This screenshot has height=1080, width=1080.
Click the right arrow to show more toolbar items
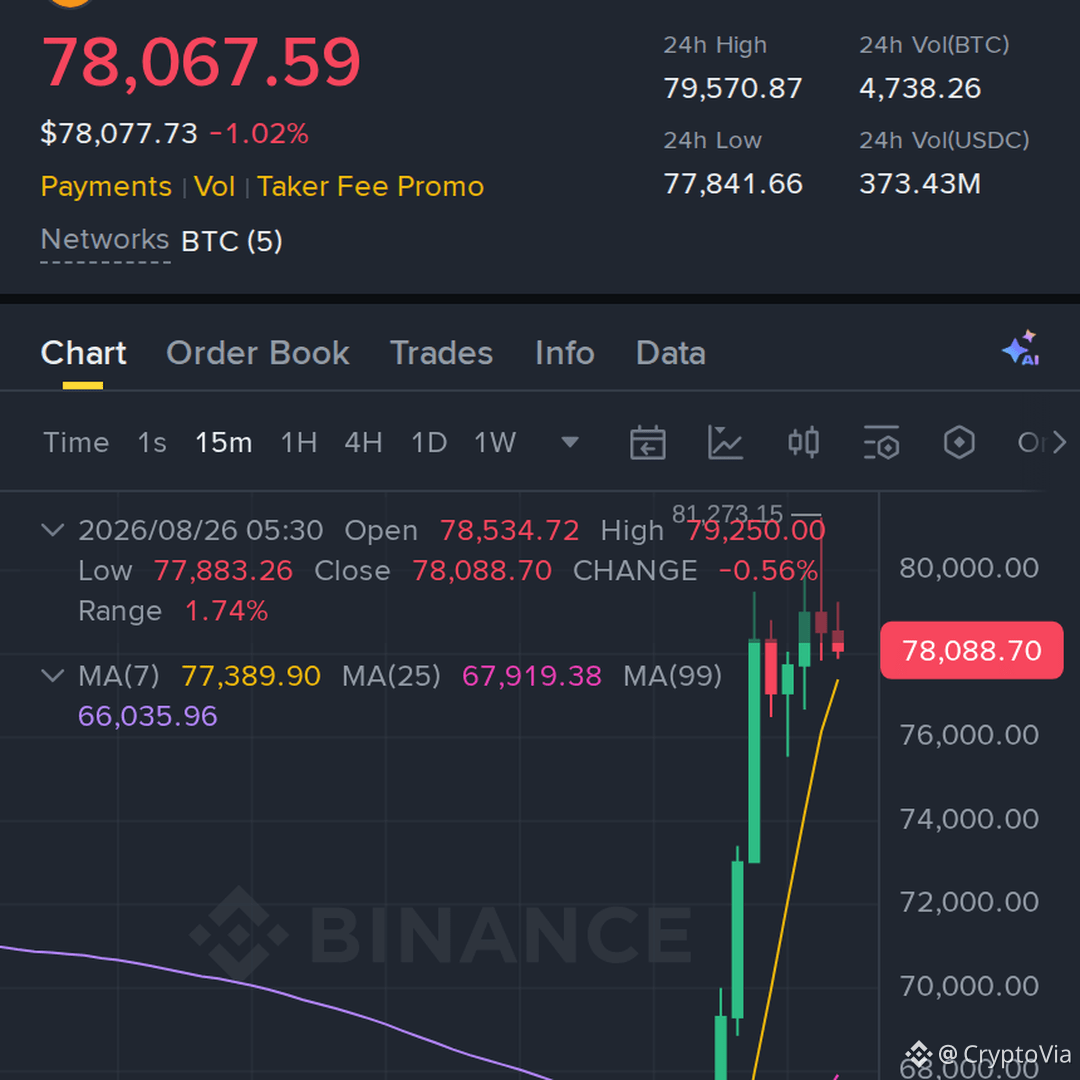1059,442
